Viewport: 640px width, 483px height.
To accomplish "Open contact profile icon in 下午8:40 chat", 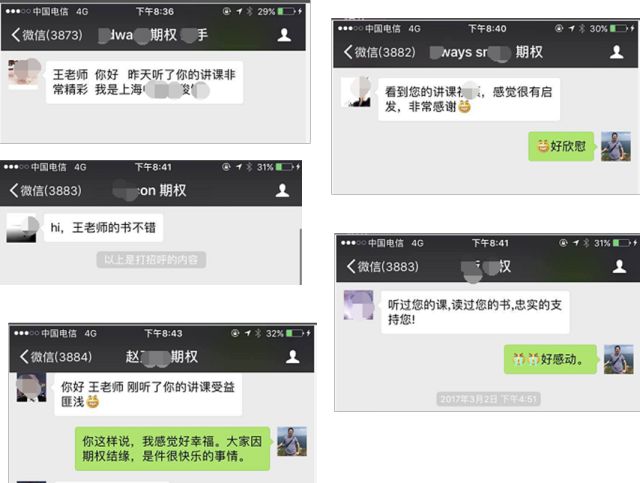I will (x=616, y=52).
